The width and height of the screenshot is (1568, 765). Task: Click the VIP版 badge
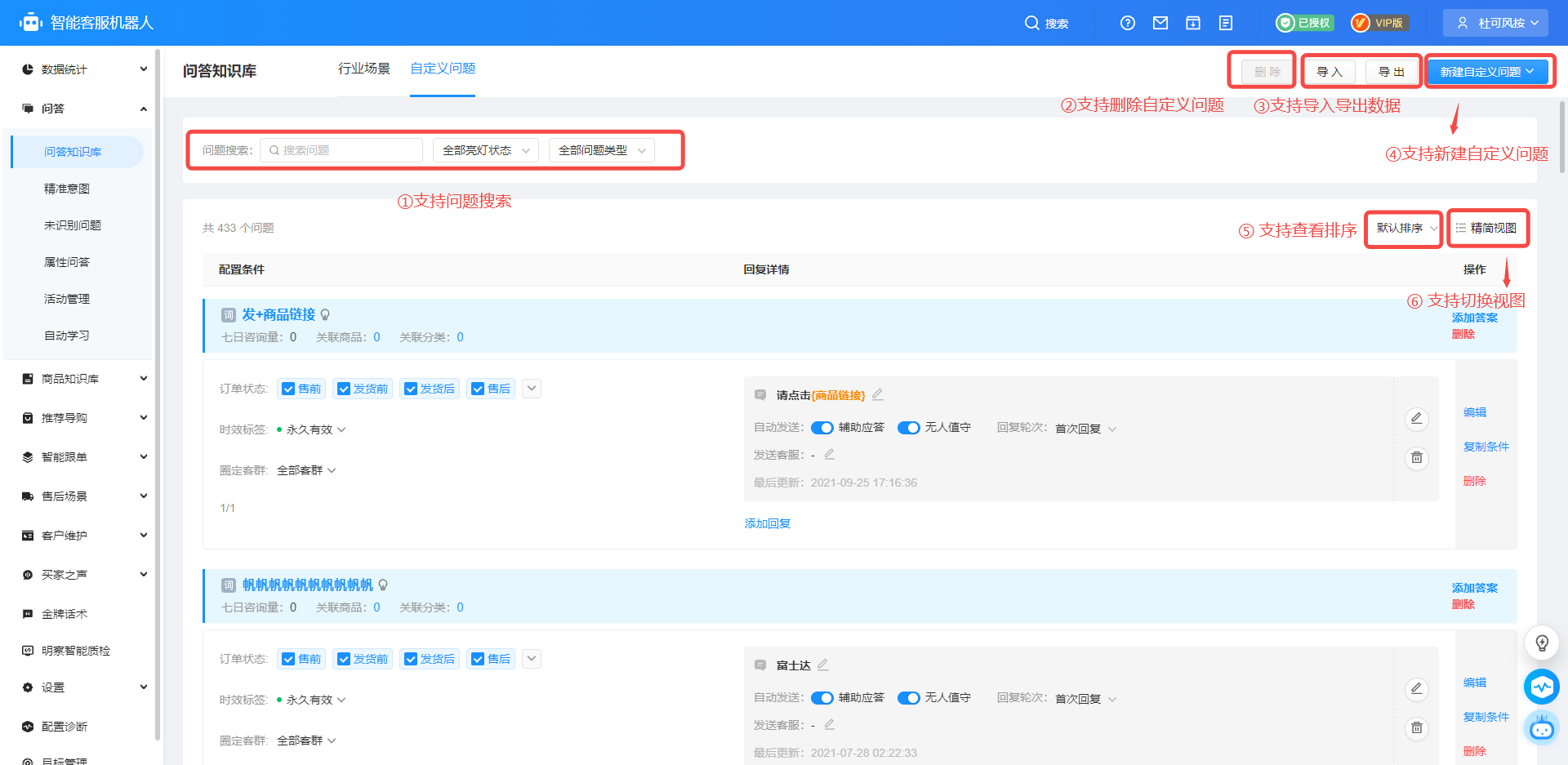[x=1379, y=23]
